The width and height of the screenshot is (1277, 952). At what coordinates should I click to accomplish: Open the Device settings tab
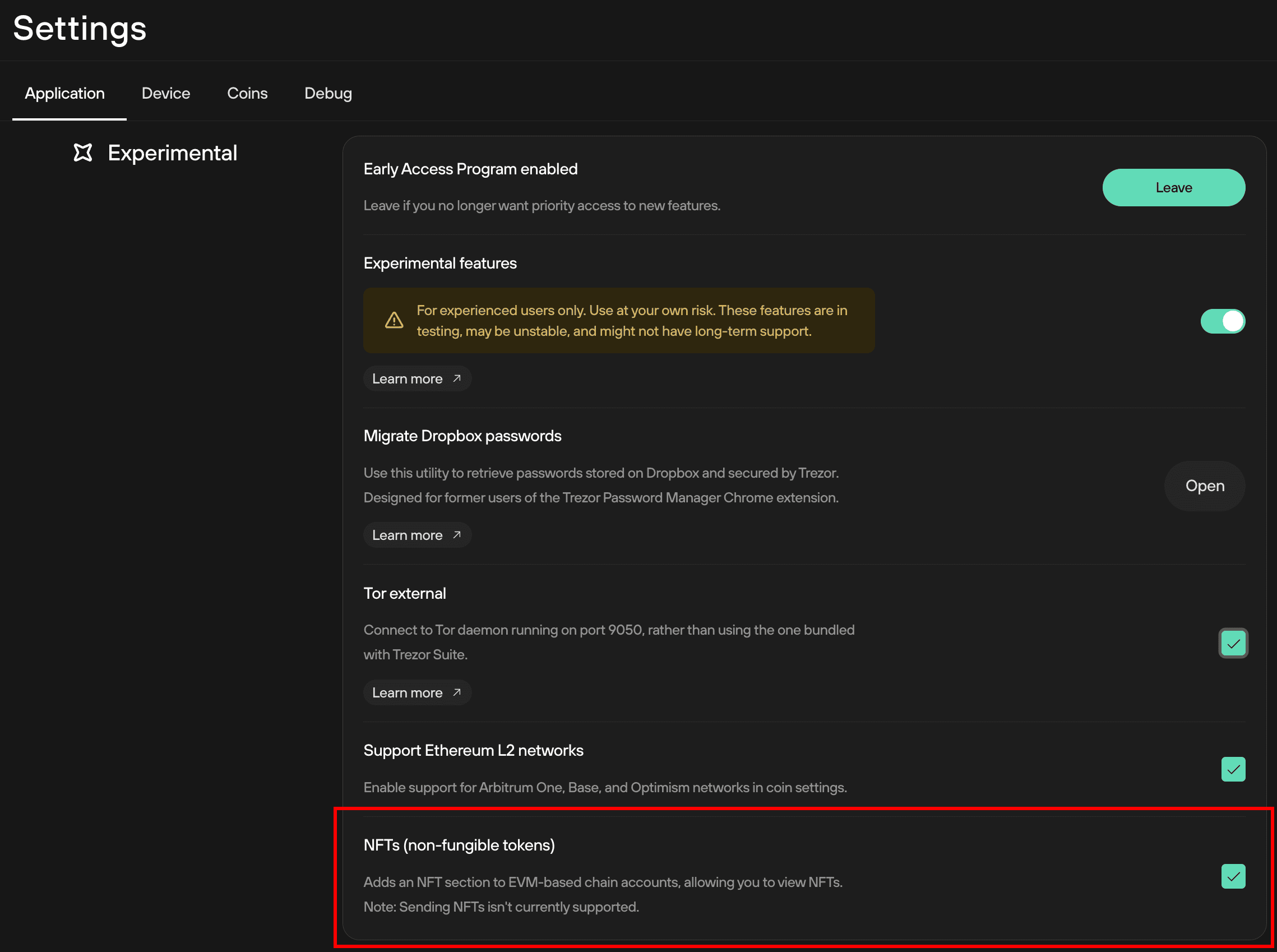coord(166,94)
